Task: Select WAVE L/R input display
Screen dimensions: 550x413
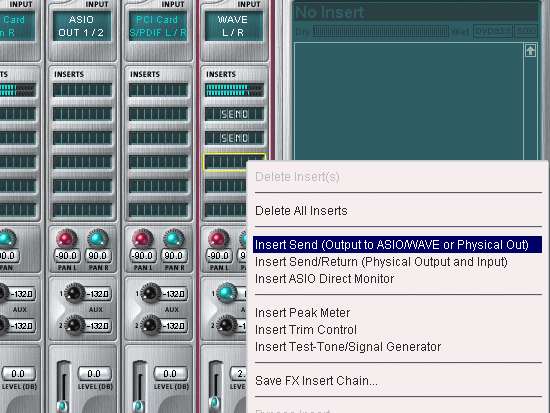Action: pyautogui.click(x=234, y=26)
